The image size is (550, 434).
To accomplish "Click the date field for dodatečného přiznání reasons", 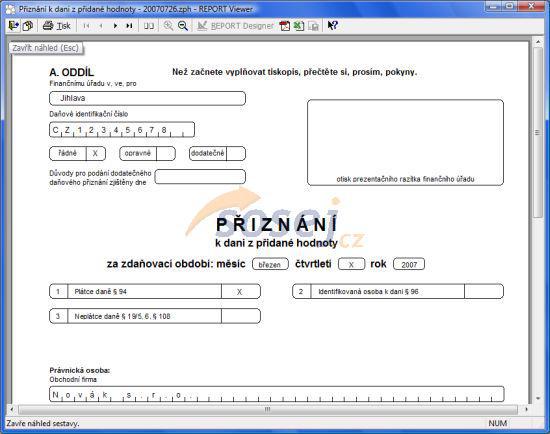I will [200, 177].
